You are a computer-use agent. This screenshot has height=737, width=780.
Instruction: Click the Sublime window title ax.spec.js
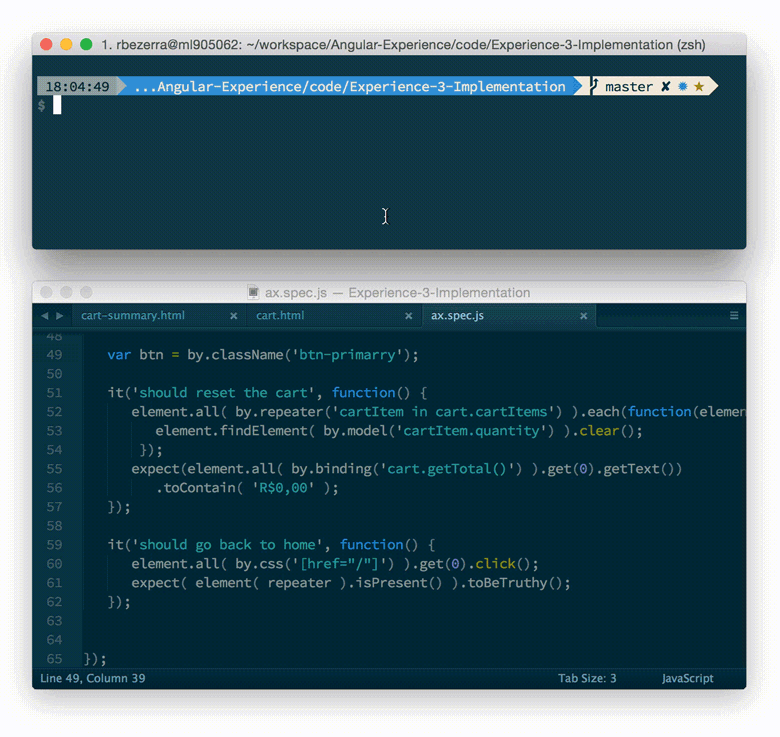[x=296, y=293]
